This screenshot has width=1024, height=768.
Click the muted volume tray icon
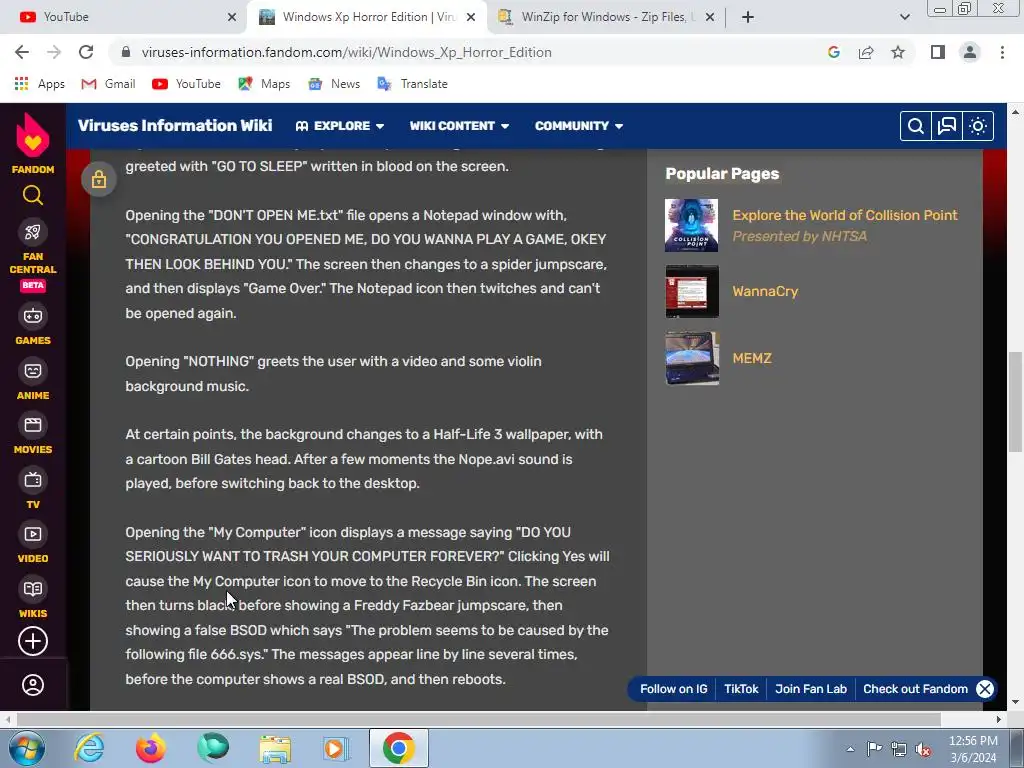pos(923,750)
